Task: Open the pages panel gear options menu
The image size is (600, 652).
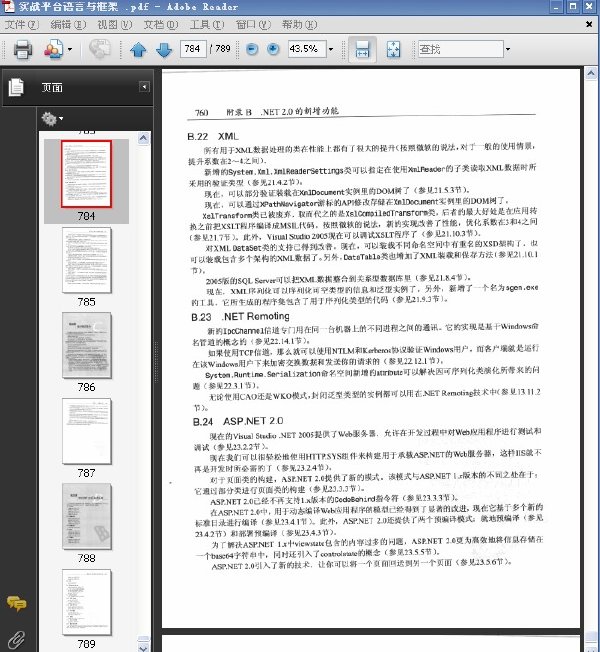Action: (52, 119)
